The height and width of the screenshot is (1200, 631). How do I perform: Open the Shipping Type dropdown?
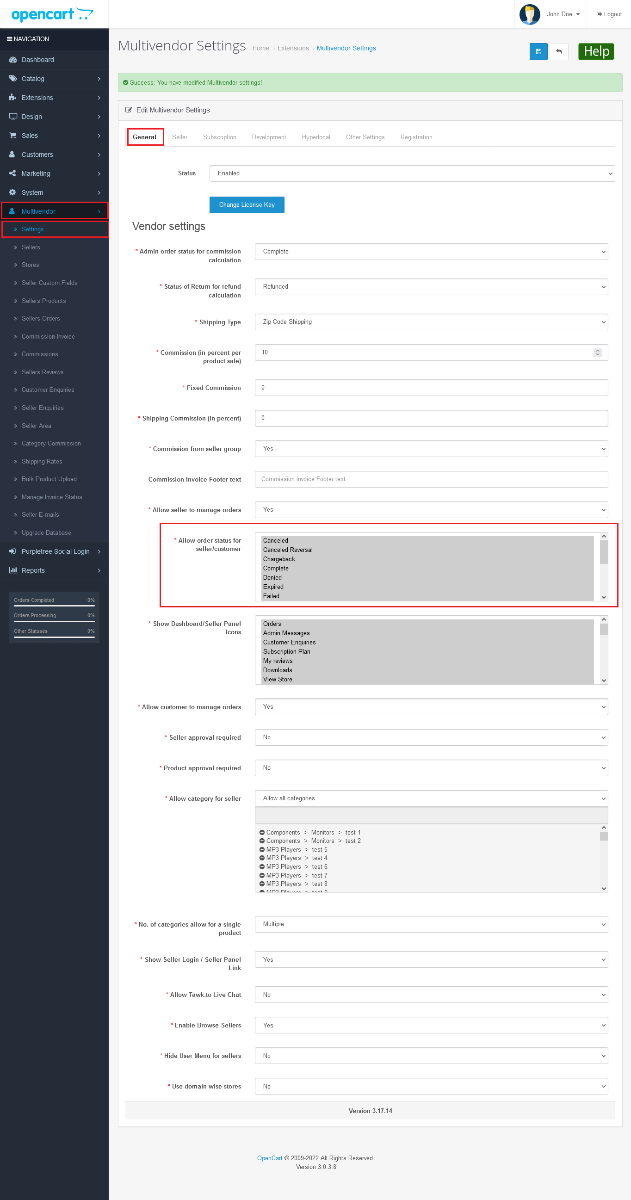coord(431,322)
